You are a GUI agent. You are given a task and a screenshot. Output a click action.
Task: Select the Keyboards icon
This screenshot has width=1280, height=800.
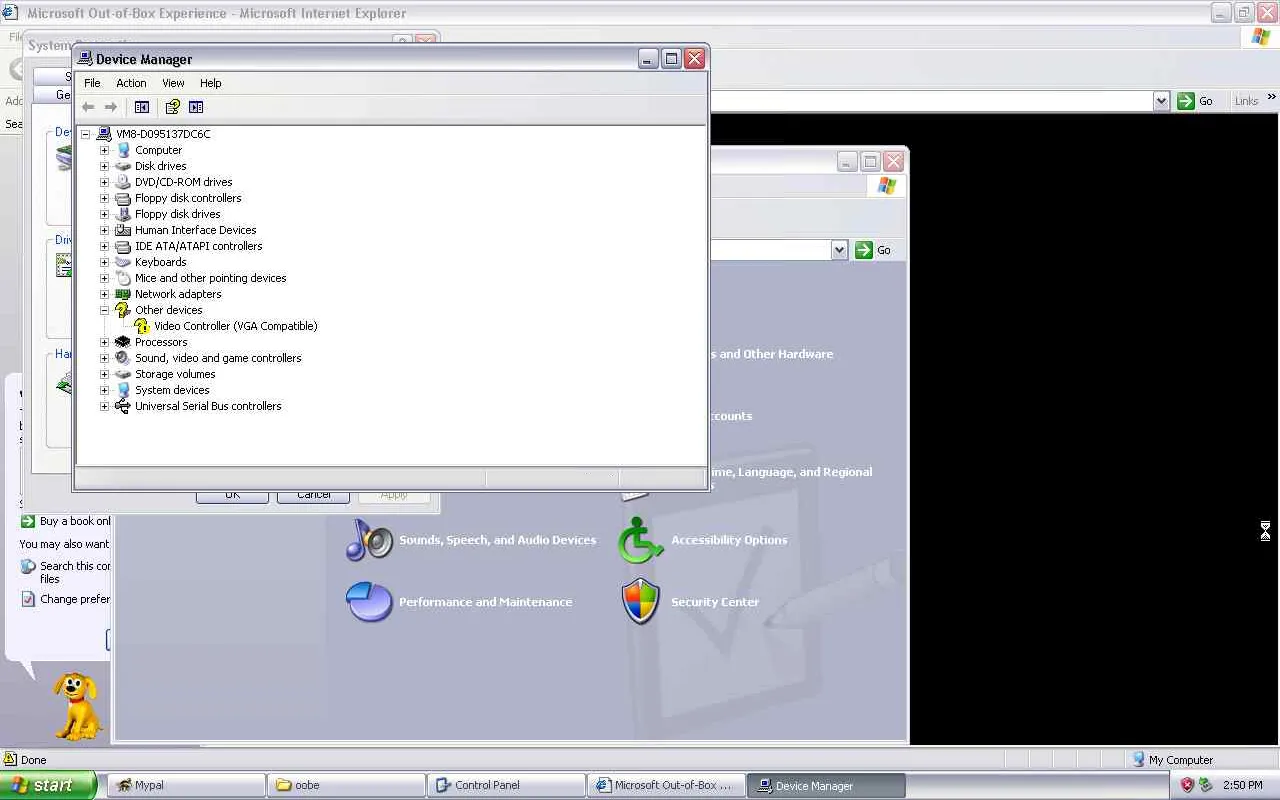123,262
